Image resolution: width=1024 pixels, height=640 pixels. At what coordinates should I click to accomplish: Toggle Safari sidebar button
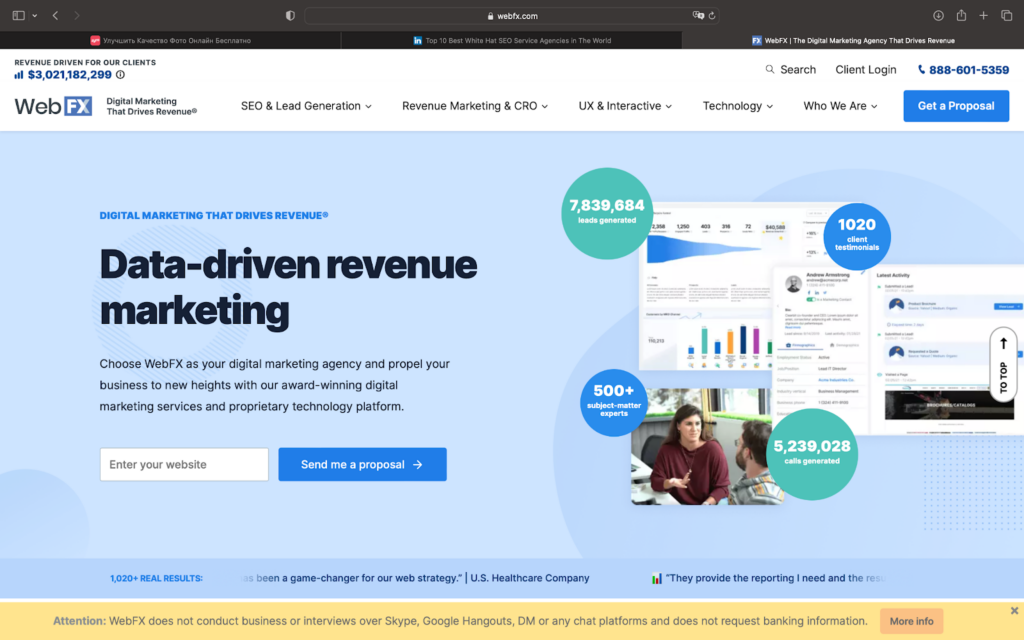tap(18, 16)
